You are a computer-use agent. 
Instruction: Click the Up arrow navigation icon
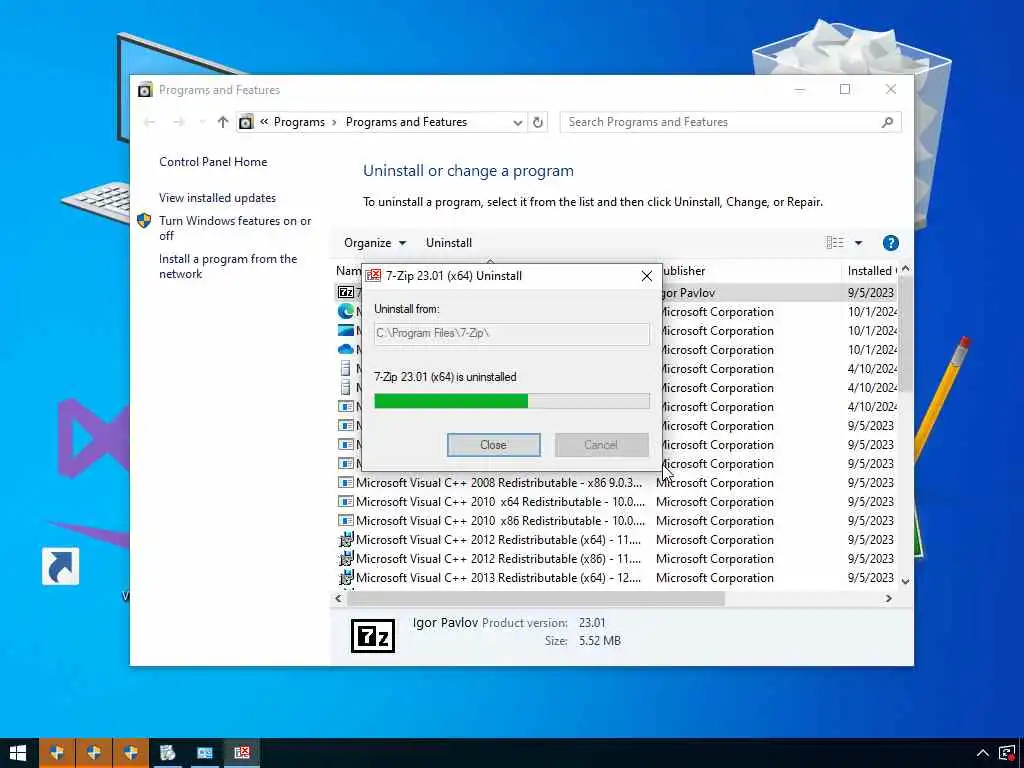(x=223, y=122)
